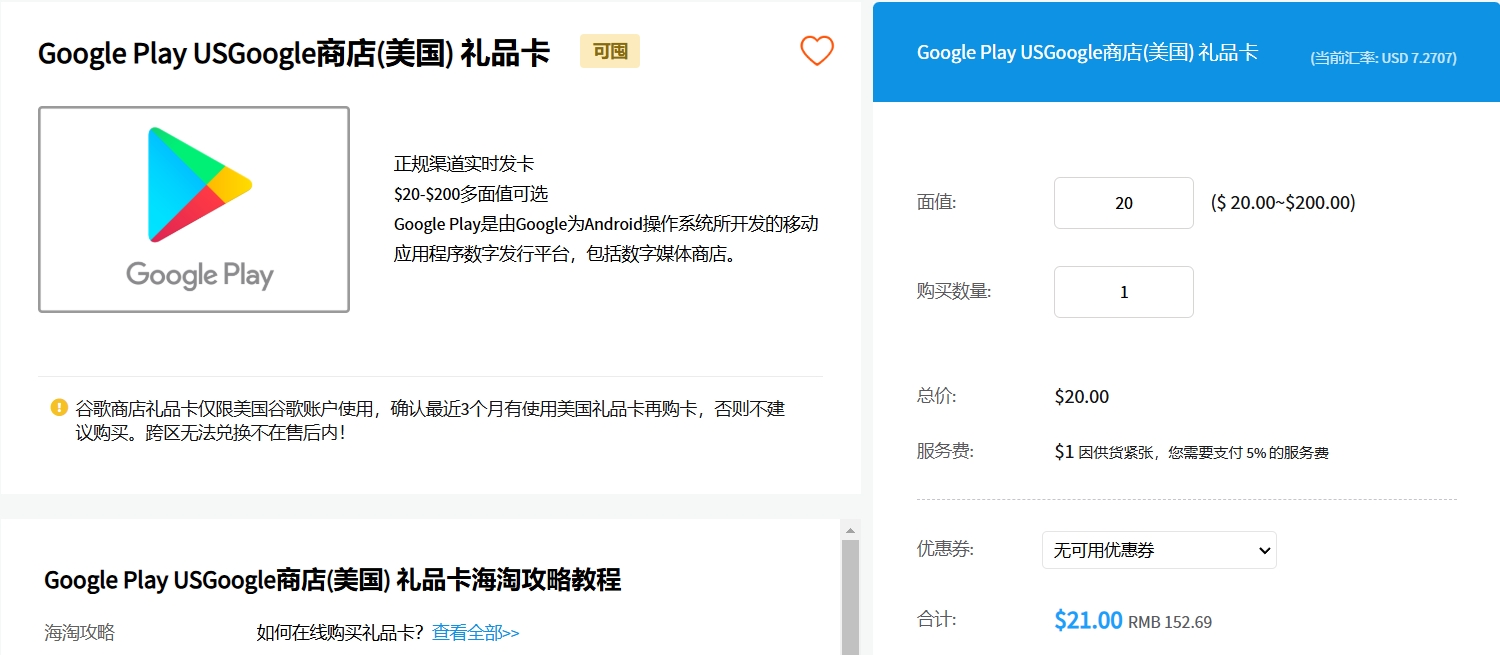The width and height of the screenshot is (1500, 655).
Task: Click the 优惠券: label
Action: [945, 549]
